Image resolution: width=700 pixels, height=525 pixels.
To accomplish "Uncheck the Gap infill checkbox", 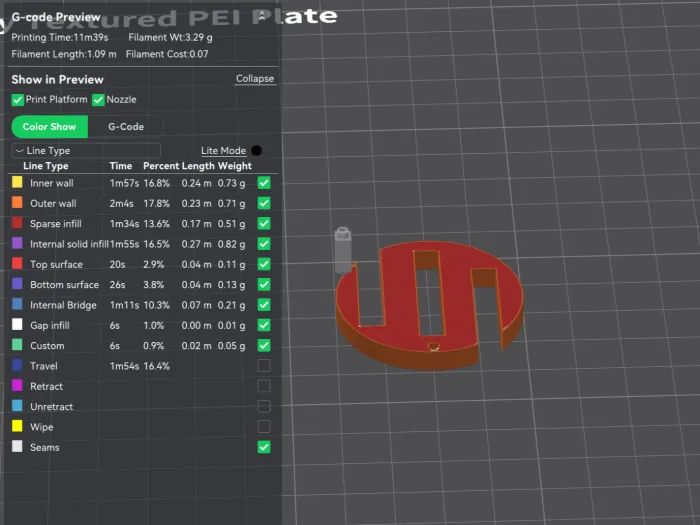I will click(264, 325).
